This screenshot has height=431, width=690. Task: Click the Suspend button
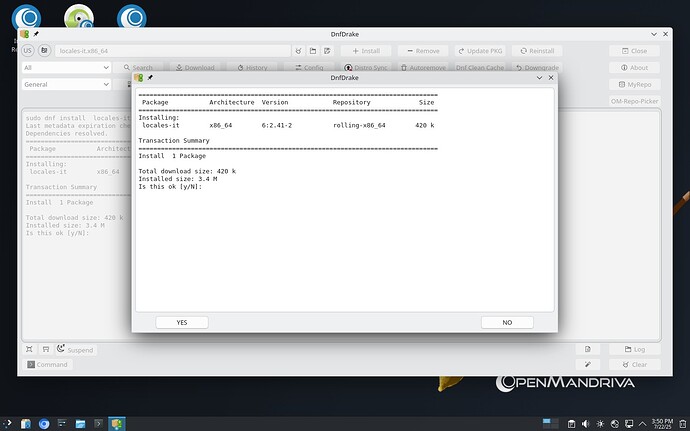[75, 350]
